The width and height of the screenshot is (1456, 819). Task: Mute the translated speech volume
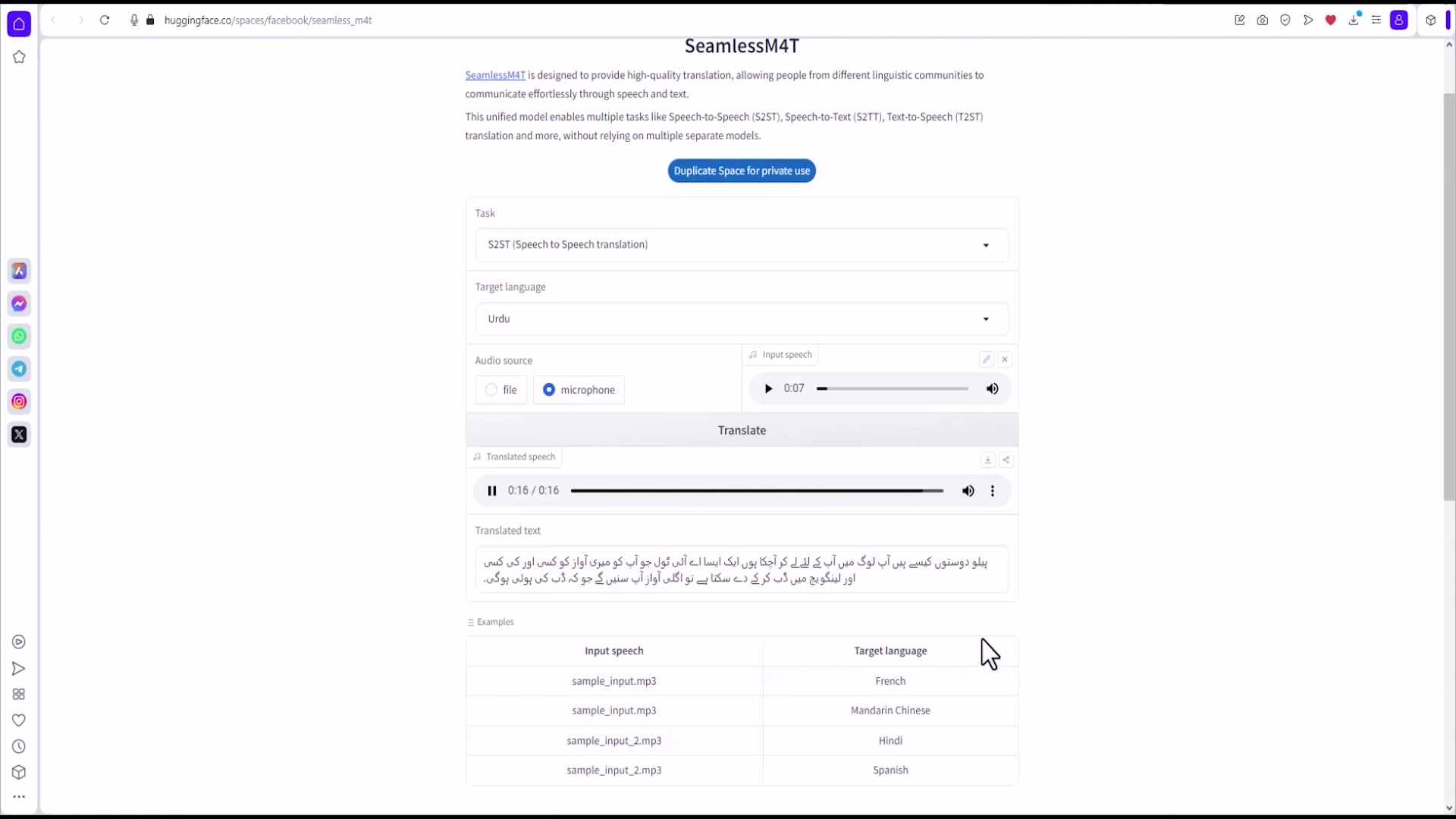(968, 491)
